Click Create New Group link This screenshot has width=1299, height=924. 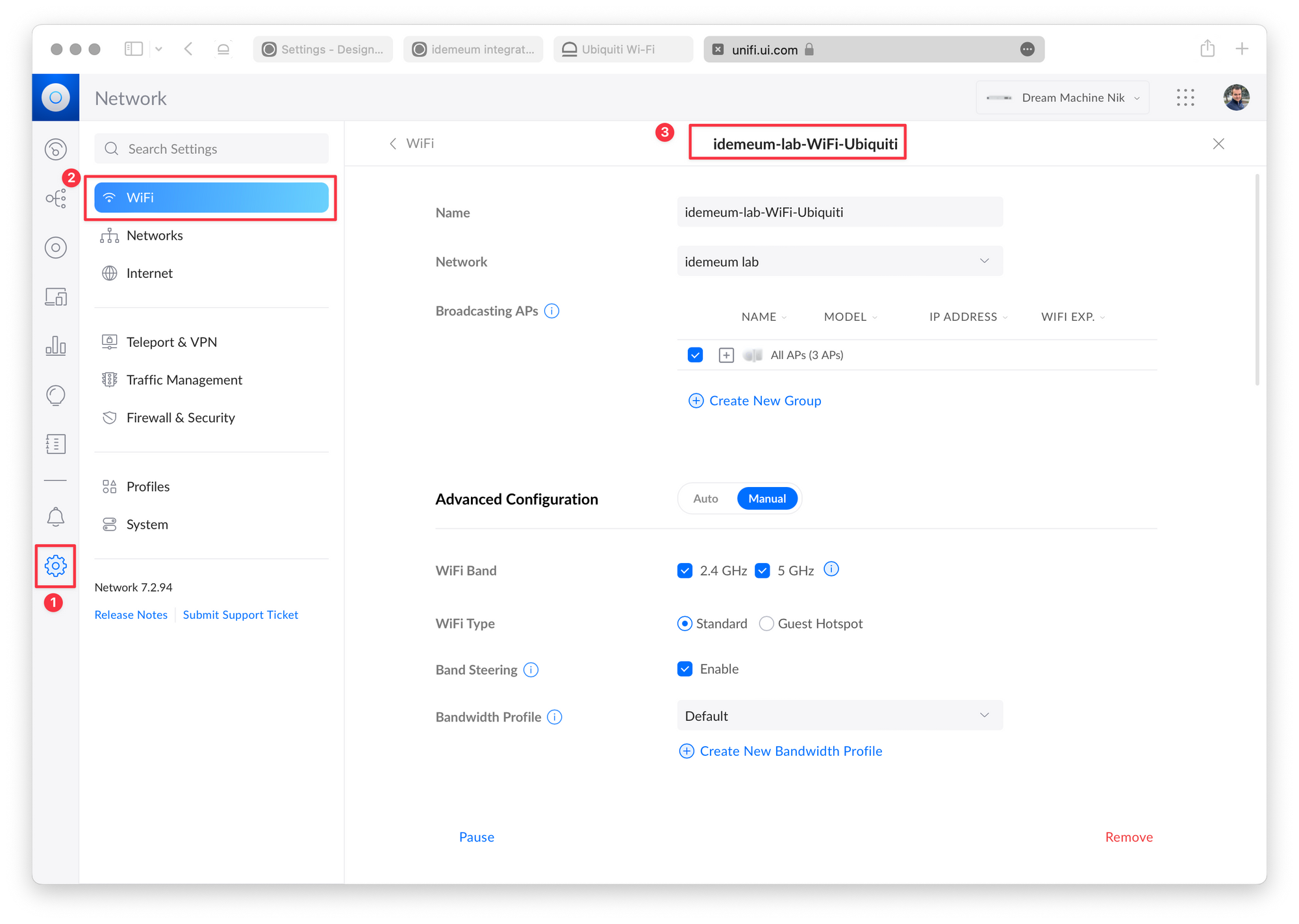pyautogui.click(x=755, y=401)
